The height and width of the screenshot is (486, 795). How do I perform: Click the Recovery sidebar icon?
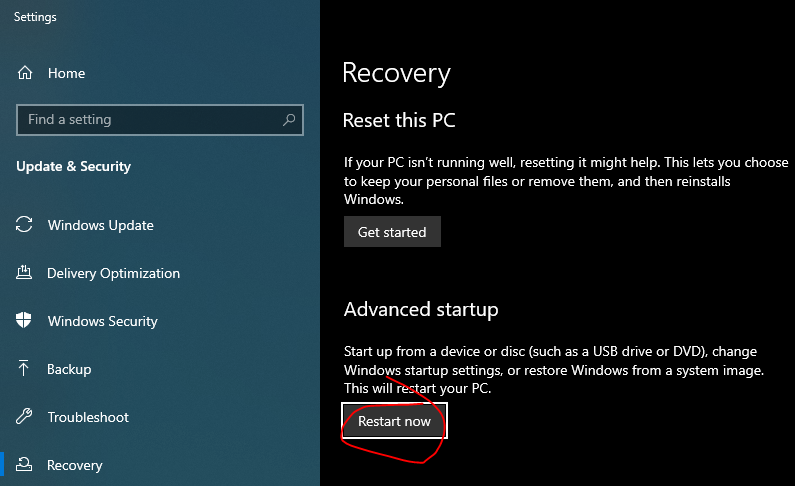pos(25,465)
